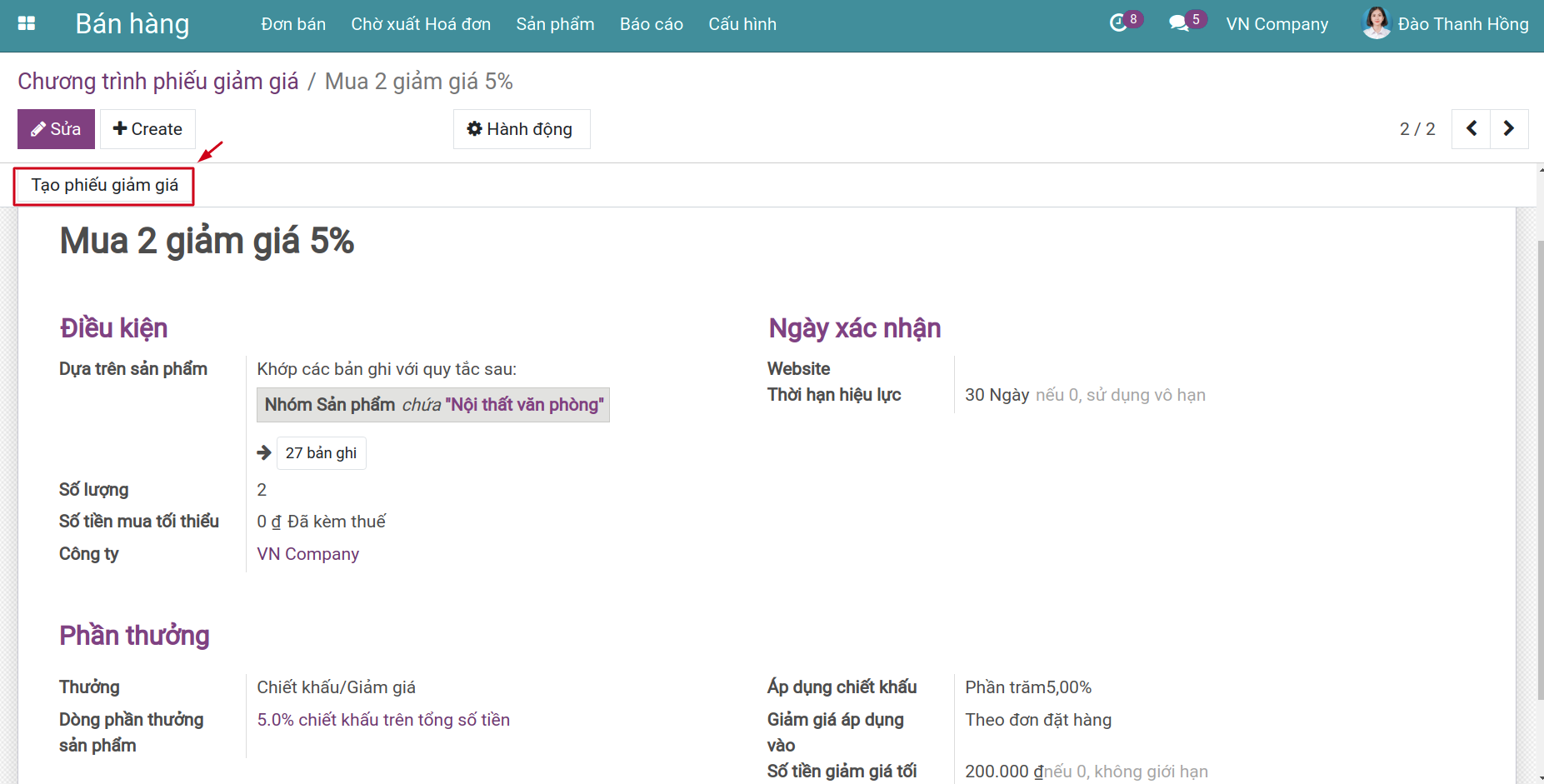Open activities clock icon with badge 8
Screen dimensions: 1544x784
[1118, 23]
